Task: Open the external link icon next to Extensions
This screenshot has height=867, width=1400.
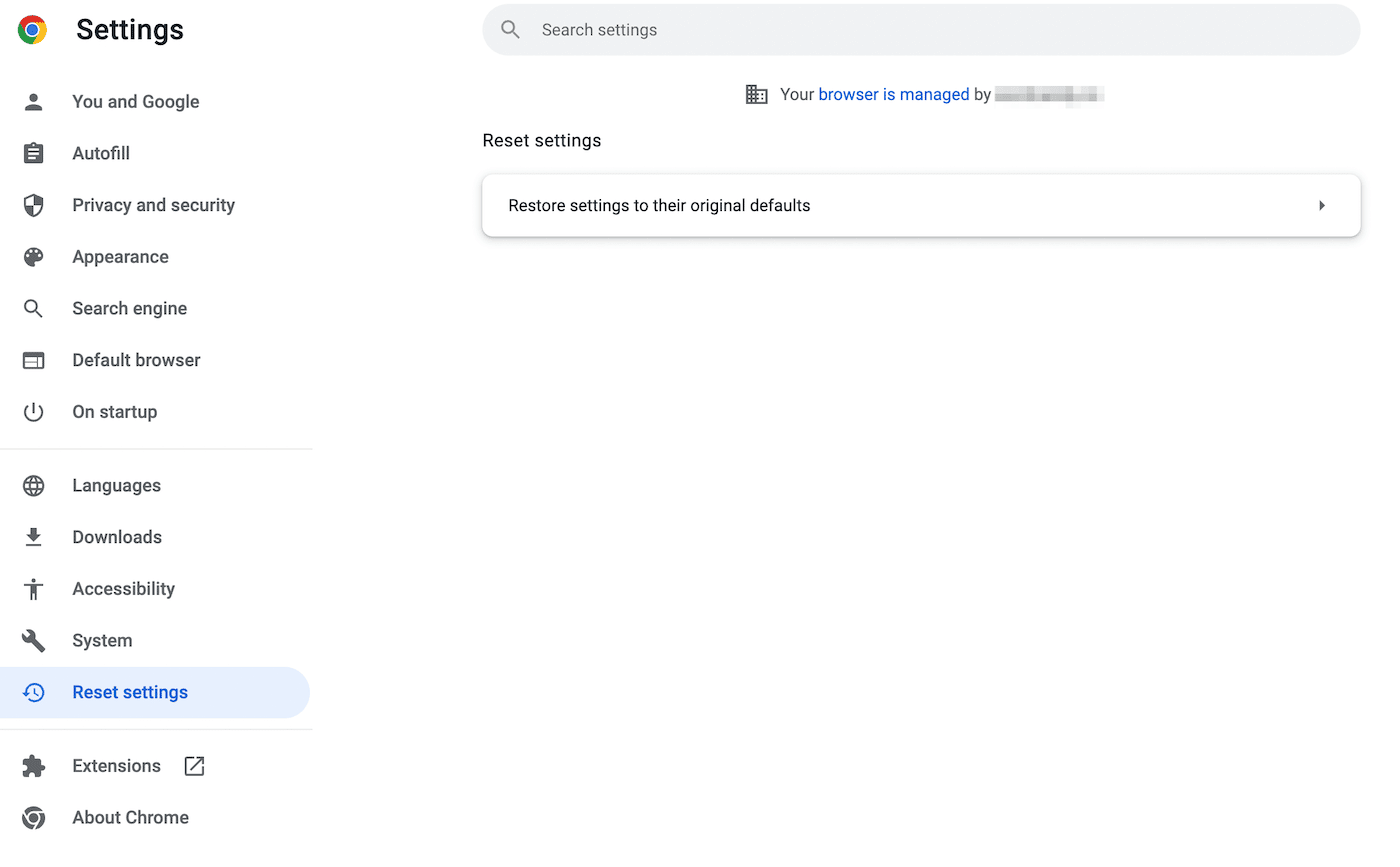Action: tap(193, 765)
